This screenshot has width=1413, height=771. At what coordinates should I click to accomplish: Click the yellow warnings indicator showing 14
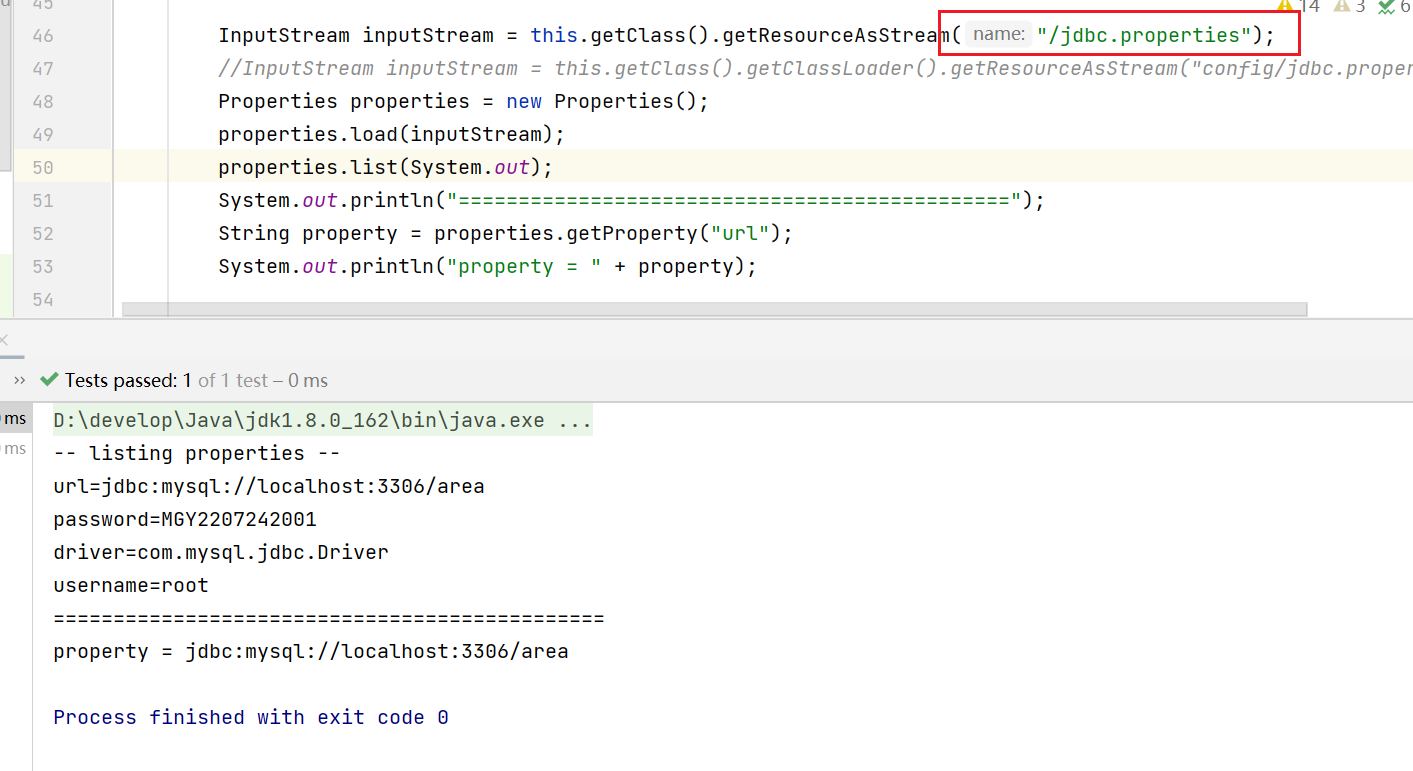(1297, 7)
